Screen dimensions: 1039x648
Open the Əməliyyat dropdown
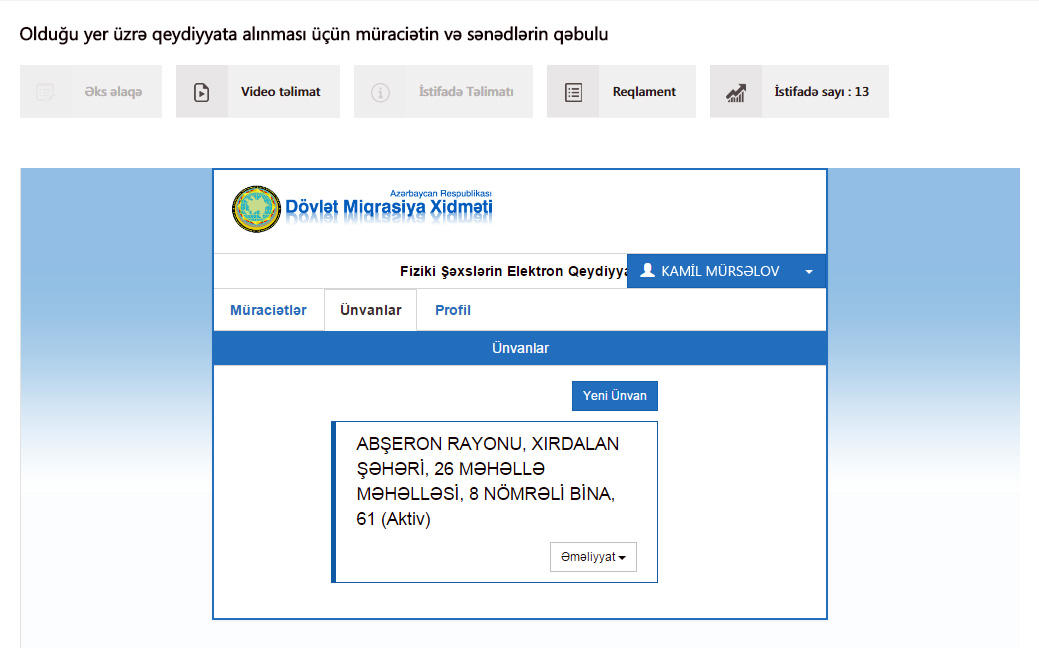pos(593,556)
